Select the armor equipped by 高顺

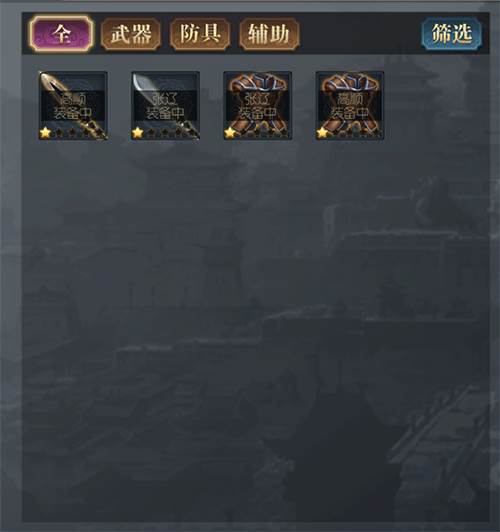pos(350,106)
